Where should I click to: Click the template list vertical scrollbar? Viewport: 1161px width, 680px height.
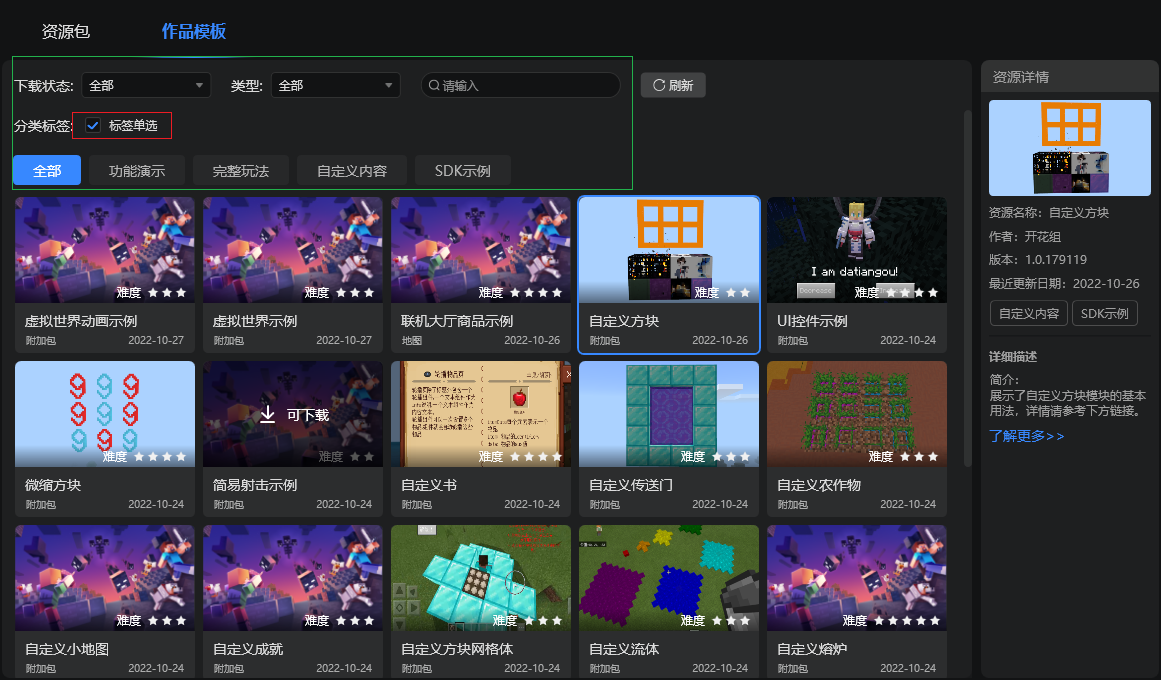967,288
